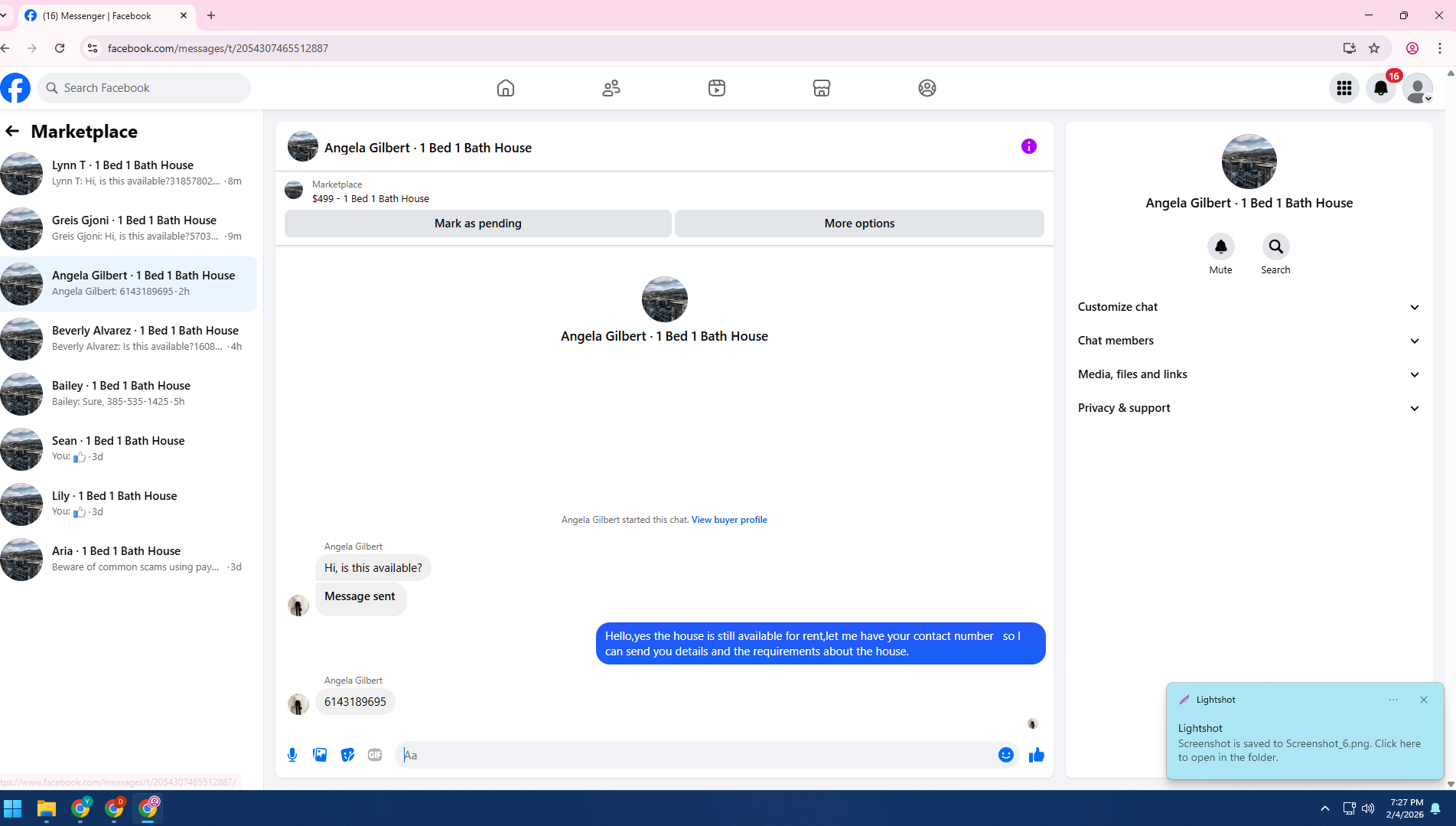Open Lightshot notification options ellipsis

click(x=1392, y=700)
